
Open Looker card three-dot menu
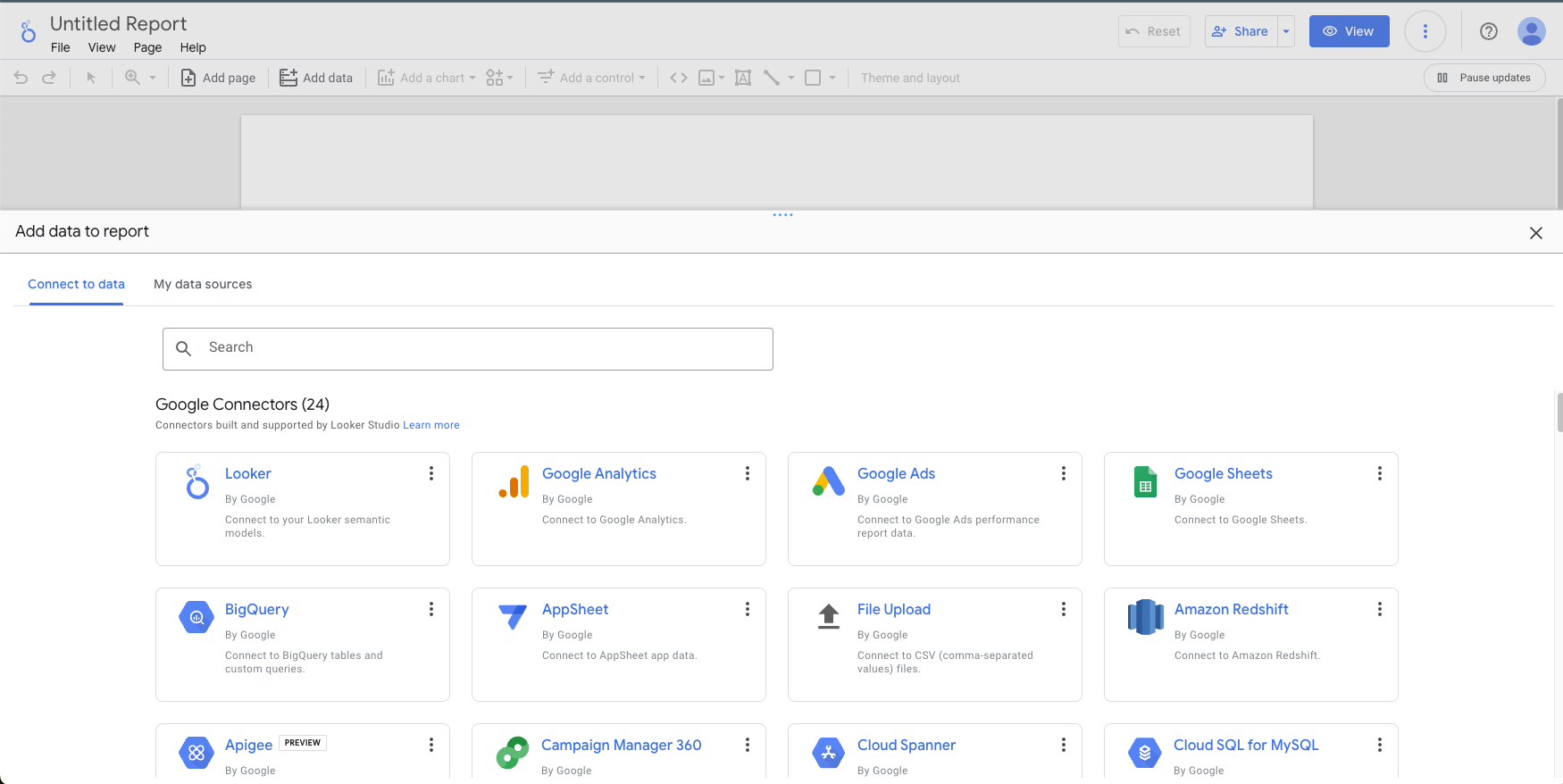tap(431, 473)
